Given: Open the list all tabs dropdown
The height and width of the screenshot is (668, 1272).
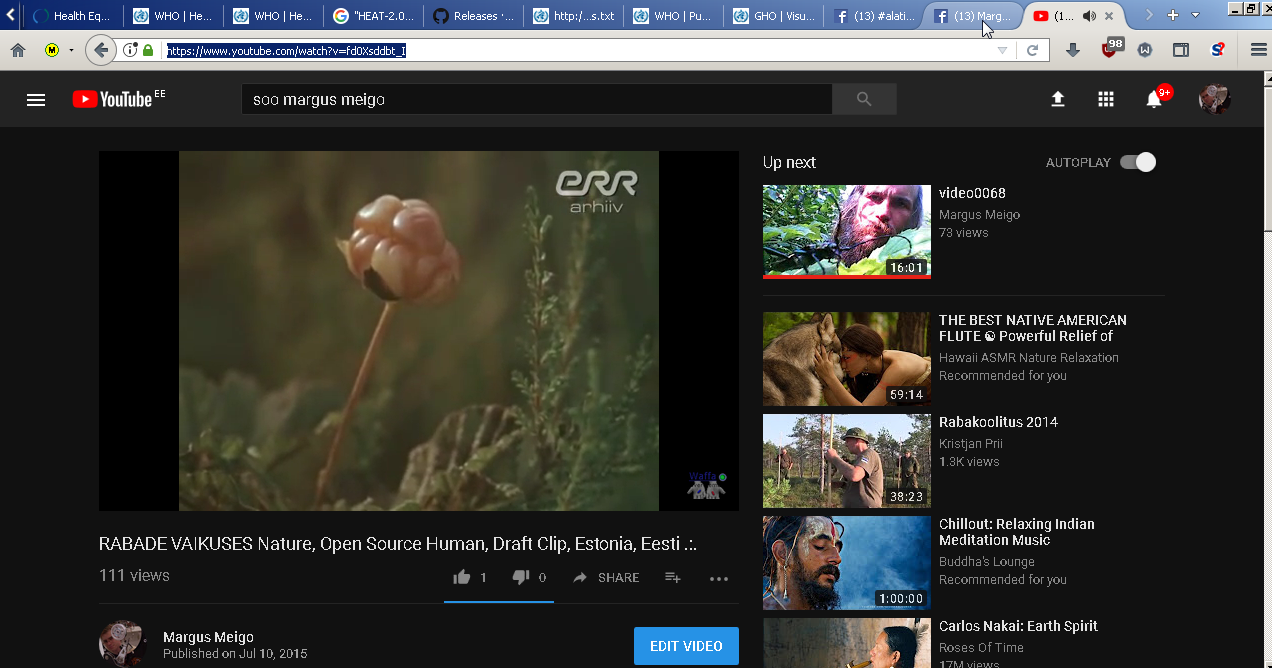Looking at the screenshot, I should [x=1195, y=15].
